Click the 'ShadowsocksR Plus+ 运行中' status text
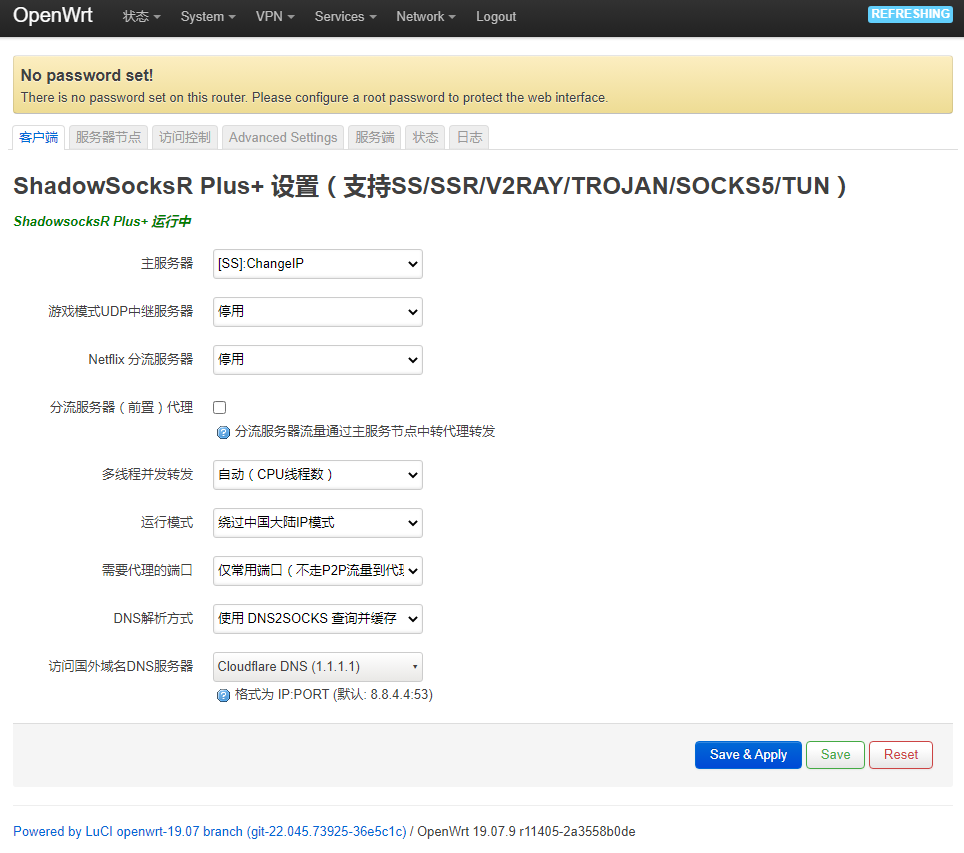Image resolution: width=964 pixels, height=853 pixels. pyautogui.click(x=102, y=221)
